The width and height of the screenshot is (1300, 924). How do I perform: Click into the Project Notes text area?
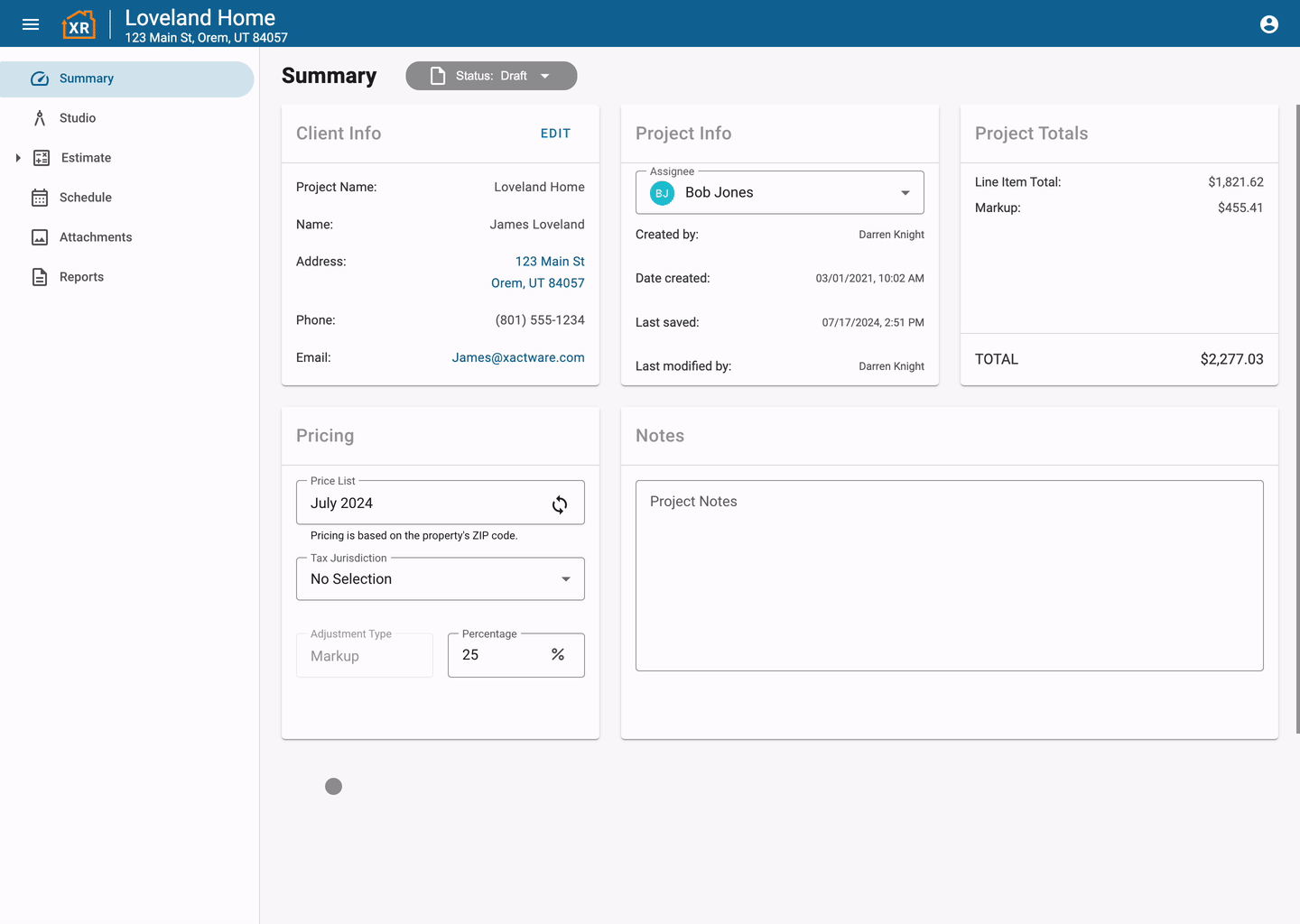(x=950, y=576)
